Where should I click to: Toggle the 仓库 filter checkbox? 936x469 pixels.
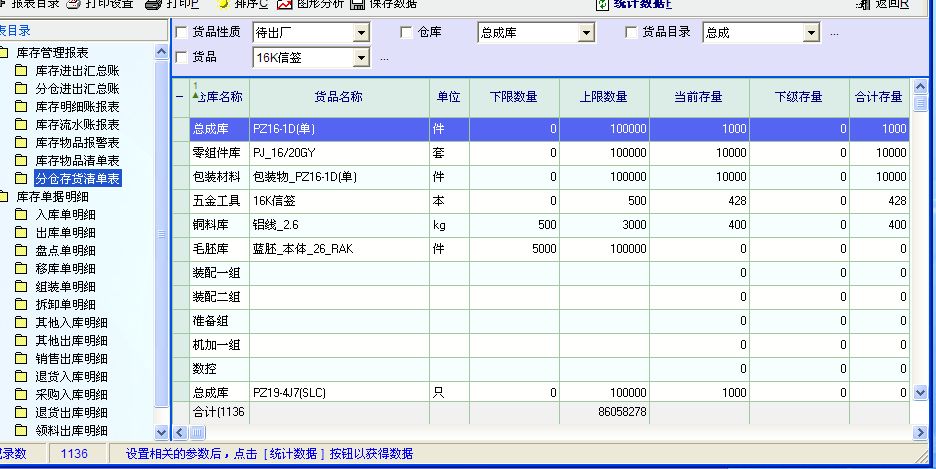[x=406, y=33]
